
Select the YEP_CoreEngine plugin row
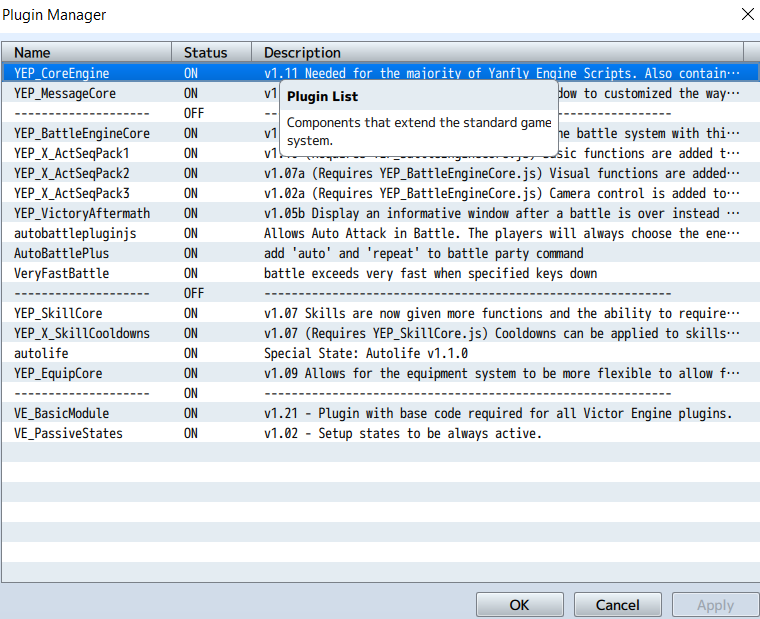point(380,73)
